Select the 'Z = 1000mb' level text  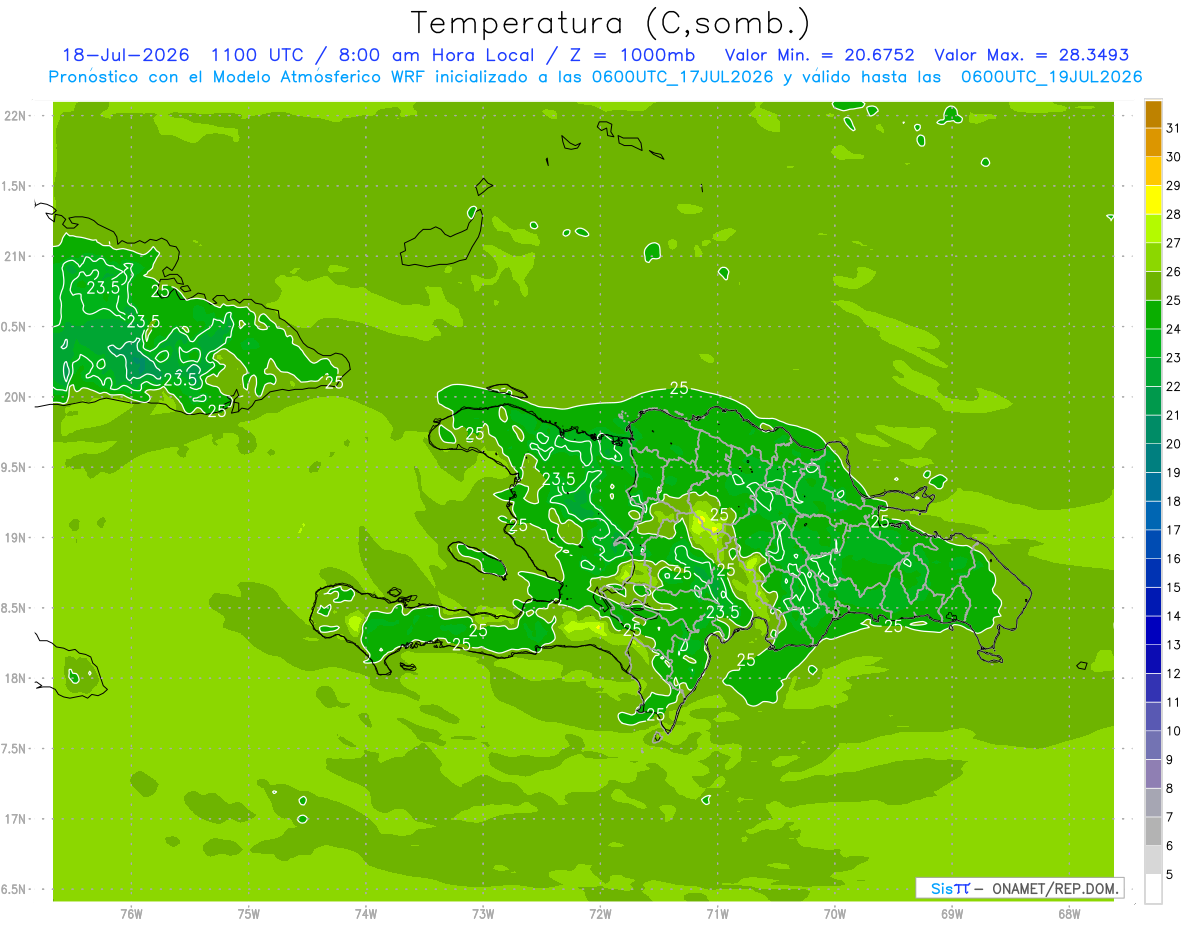(x=632, y=55)
